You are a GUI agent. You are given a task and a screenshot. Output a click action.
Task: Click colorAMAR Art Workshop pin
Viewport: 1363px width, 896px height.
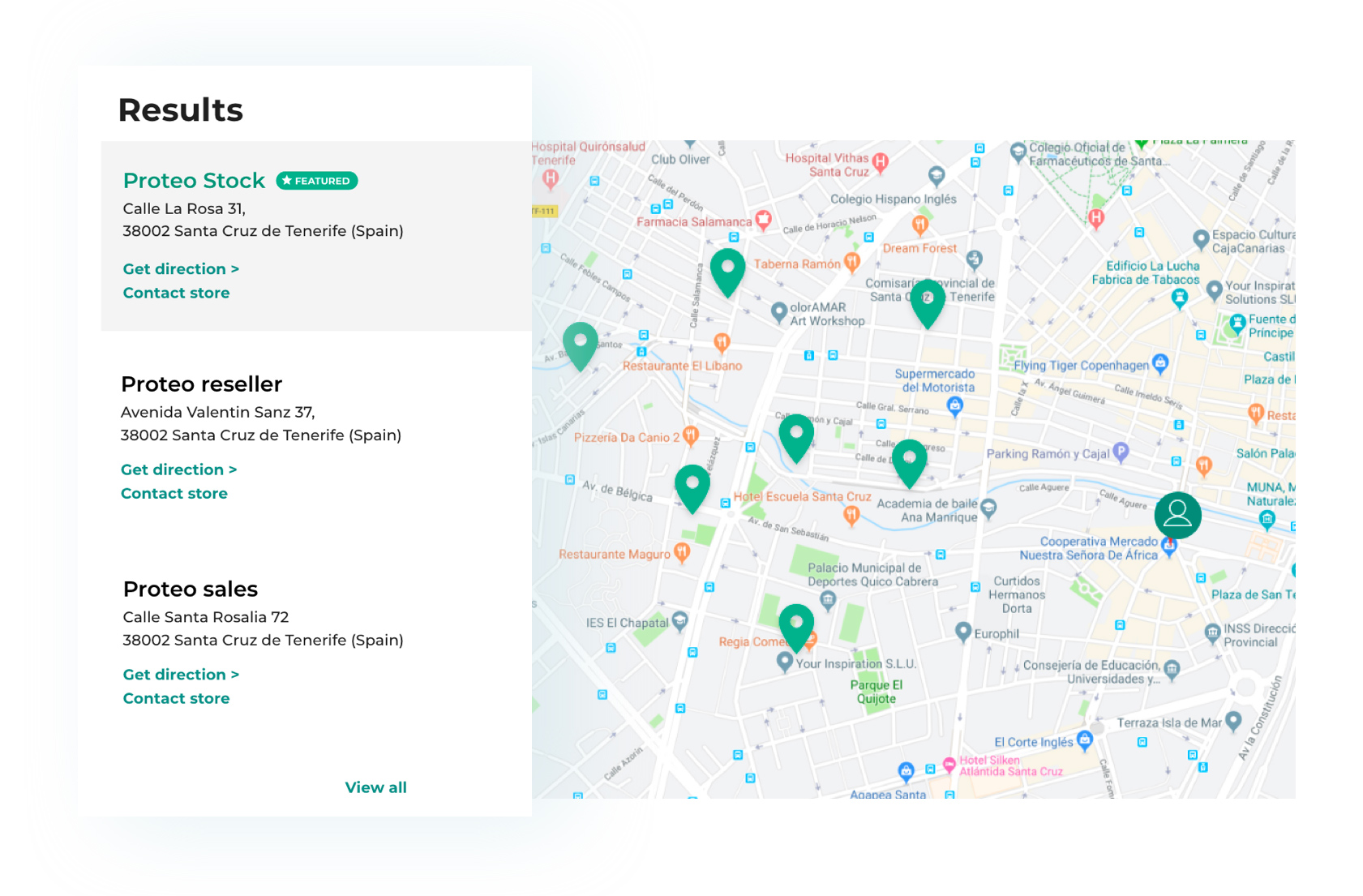(x=779, y=311)
